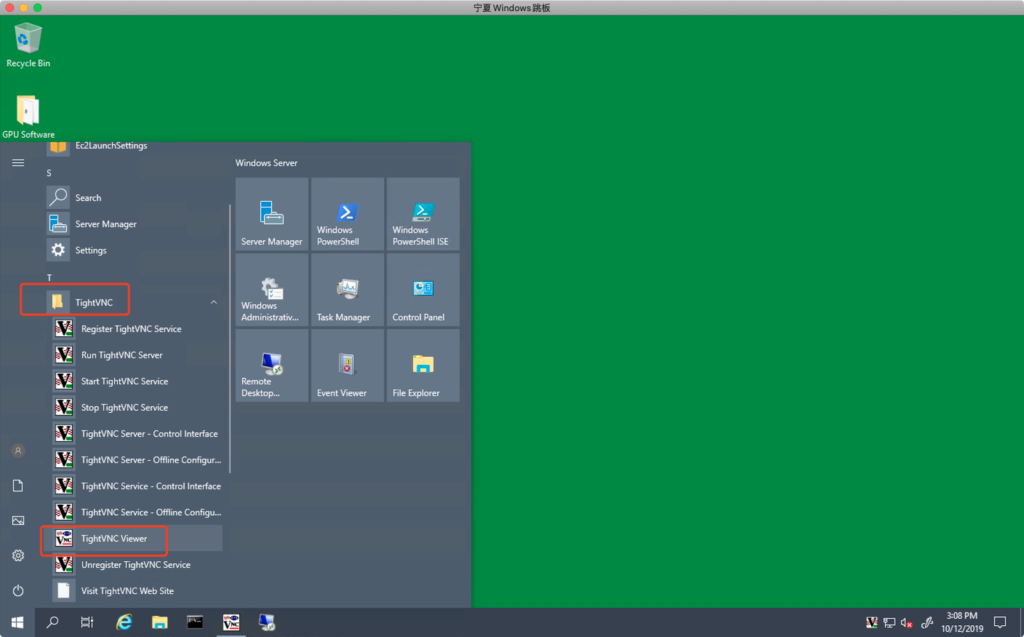Open the Control Panel tile
This screenshot has height=637, width=1024.
423,290
